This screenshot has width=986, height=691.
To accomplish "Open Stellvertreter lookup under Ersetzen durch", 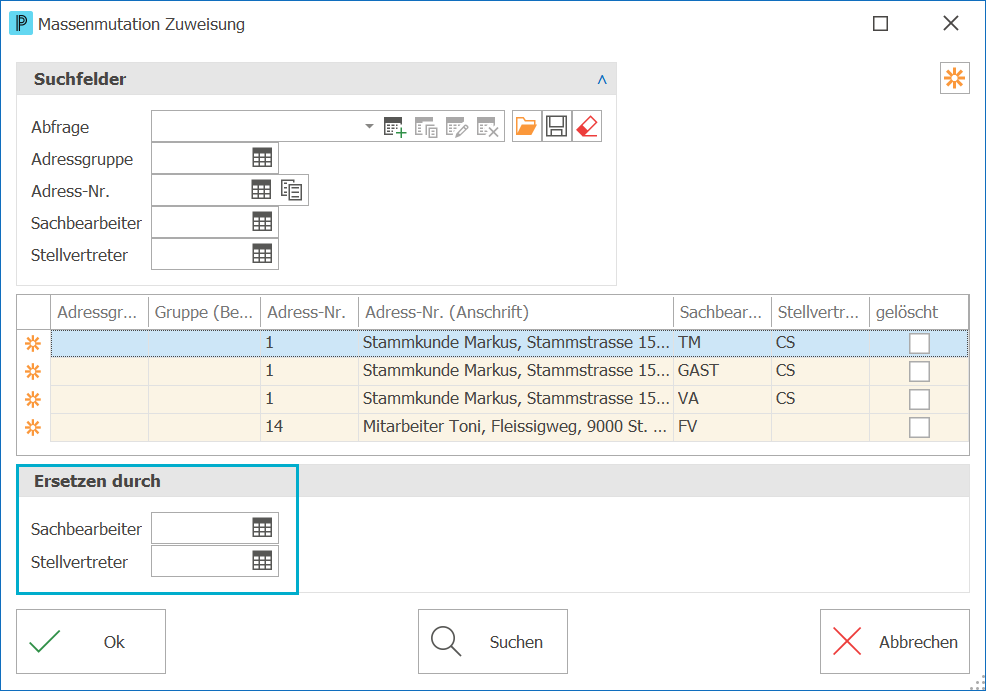I will tap(262, 561).
